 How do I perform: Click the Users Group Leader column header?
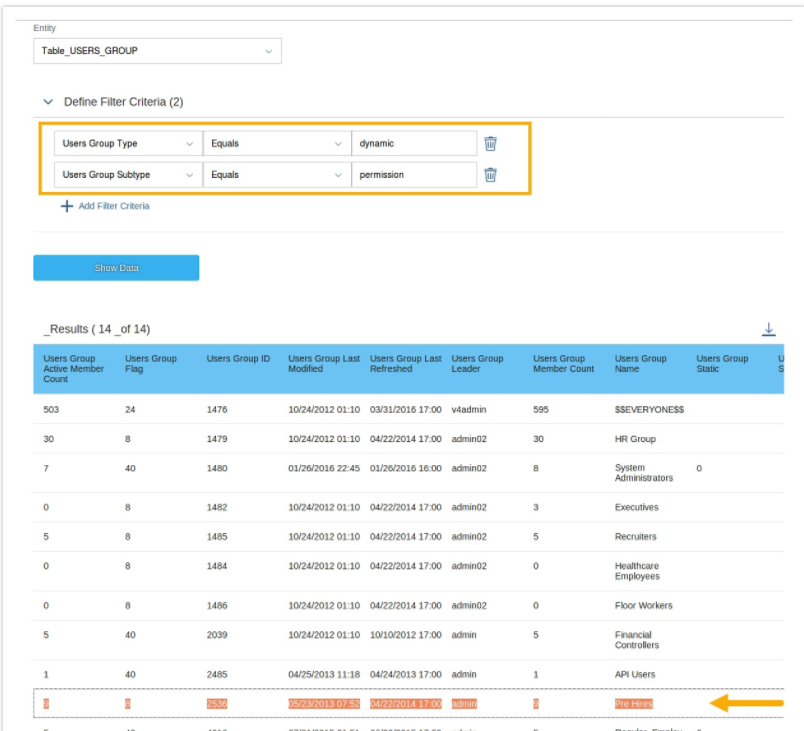tap(477, 363)
